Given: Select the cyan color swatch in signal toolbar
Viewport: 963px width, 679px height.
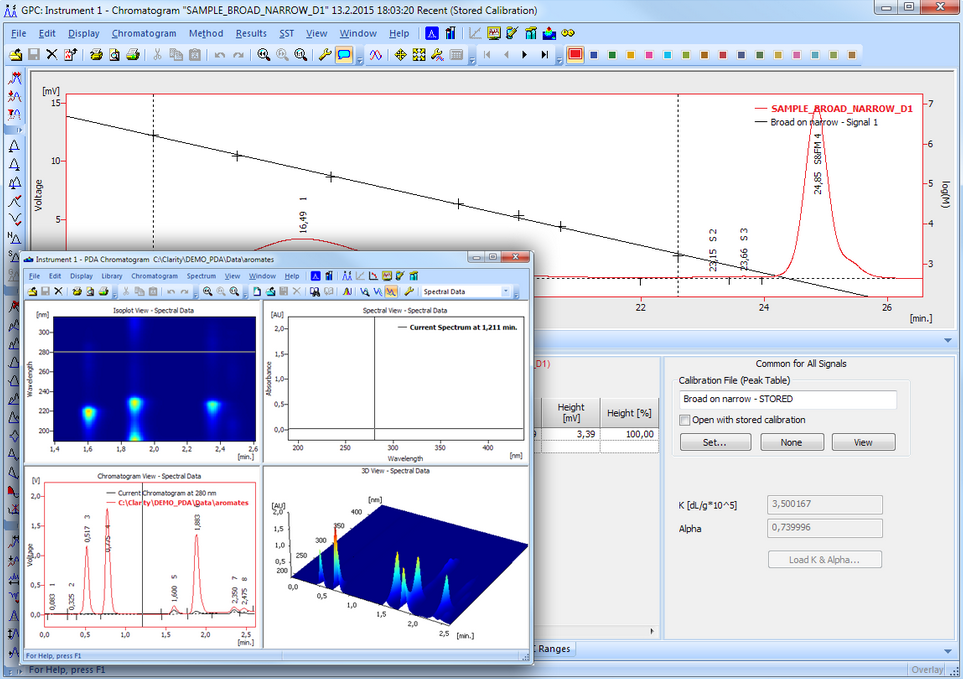Looking at the screenshot, I should pos(667,55).
